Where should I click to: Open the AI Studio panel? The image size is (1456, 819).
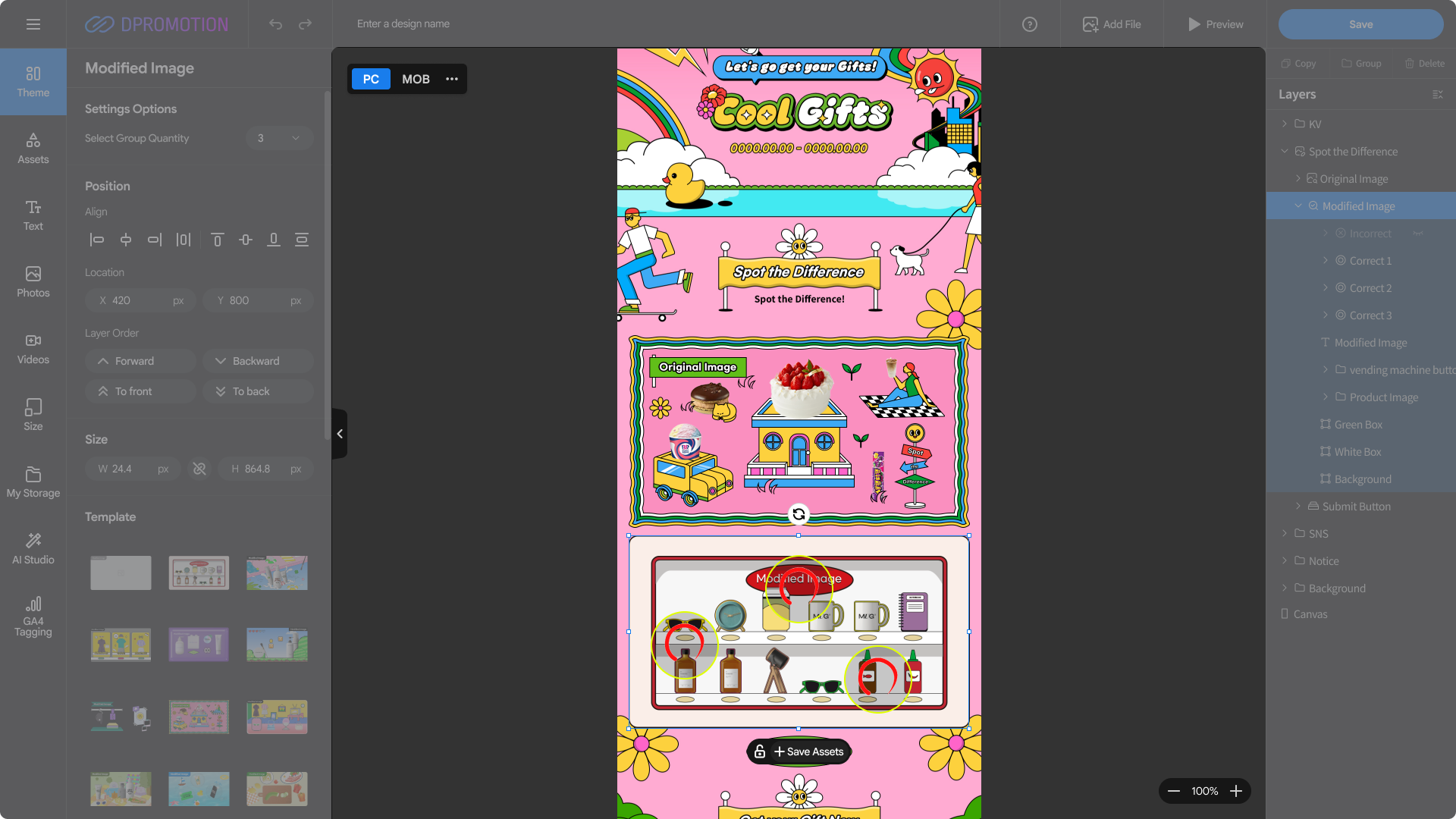click(x=33, y=548)
